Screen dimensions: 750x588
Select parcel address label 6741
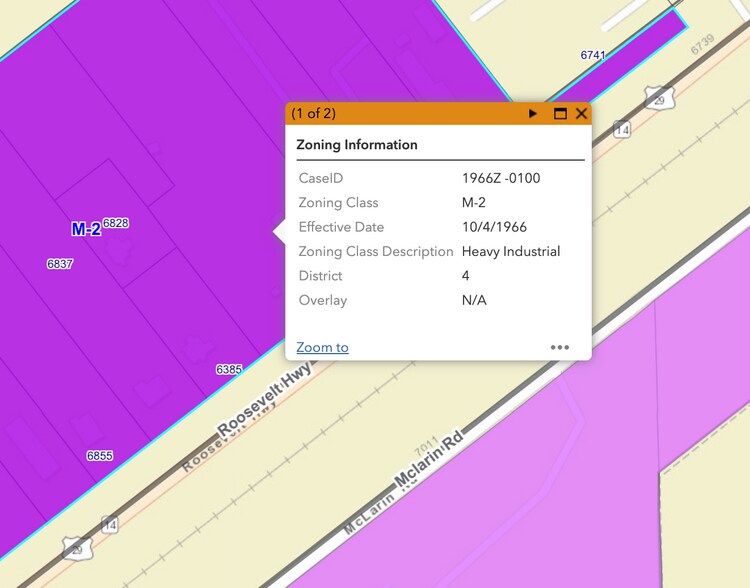[593, 55]
